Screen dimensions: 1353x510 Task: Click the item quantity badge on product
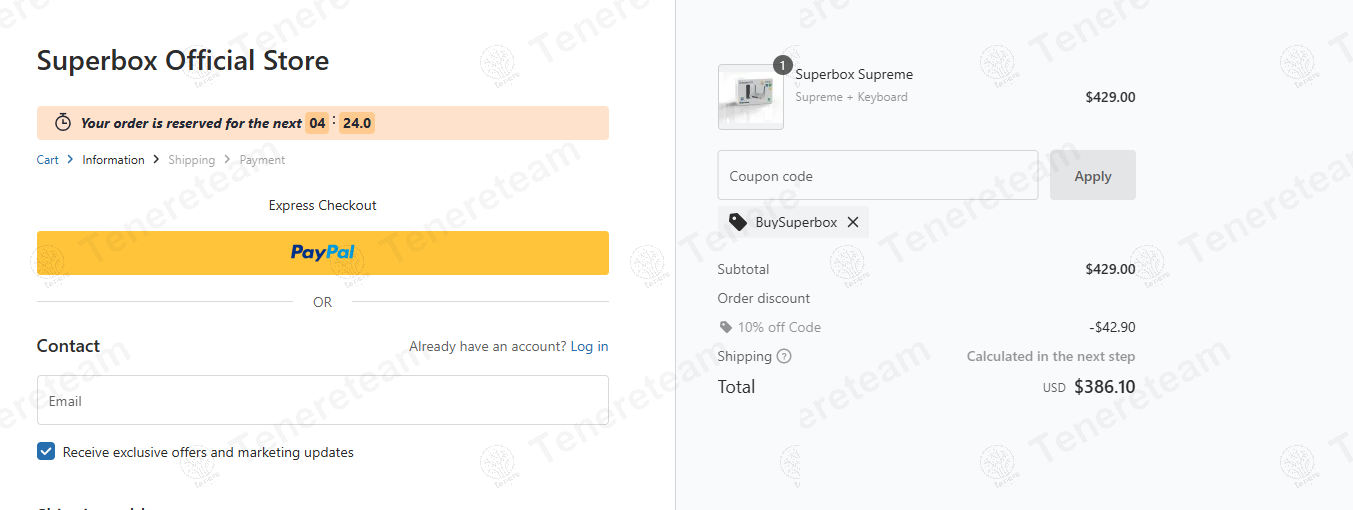click(x=782, y=66)
